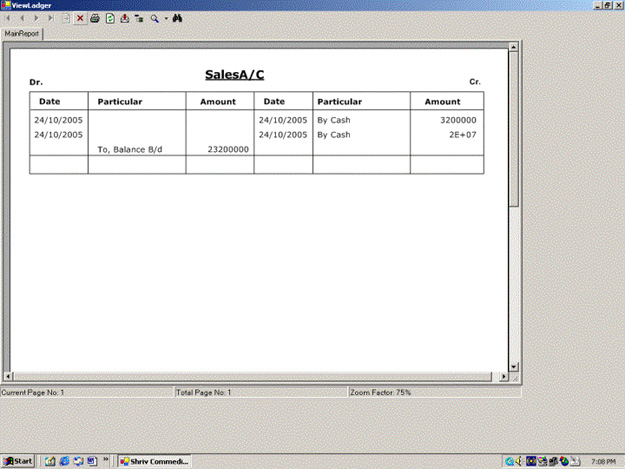Viewport: 625px width, 469px height.
Task: Click the volume speaker tray icon
Action: click(x=521, y=461)
